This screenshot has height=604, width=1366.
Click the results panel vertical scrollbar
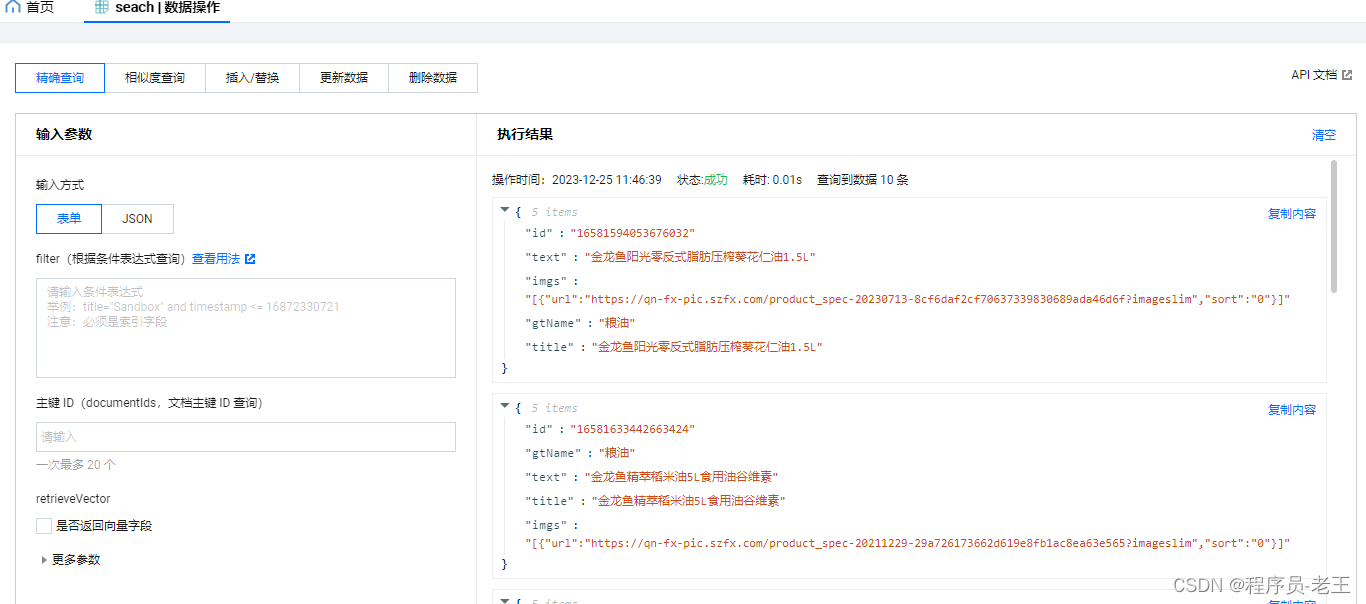(1334, 226)
